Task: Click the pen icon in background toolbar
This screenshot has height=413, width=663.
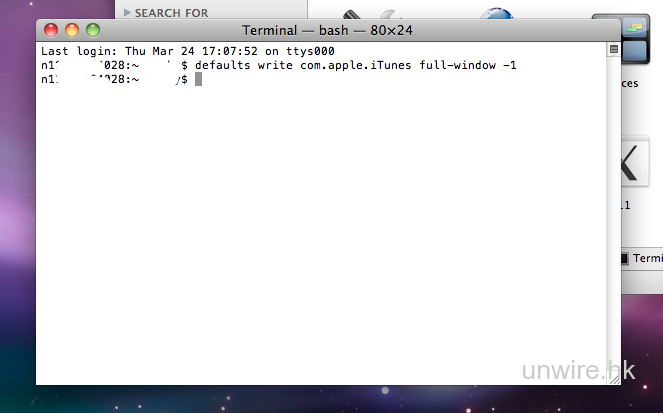Action: tap(352, 14)
